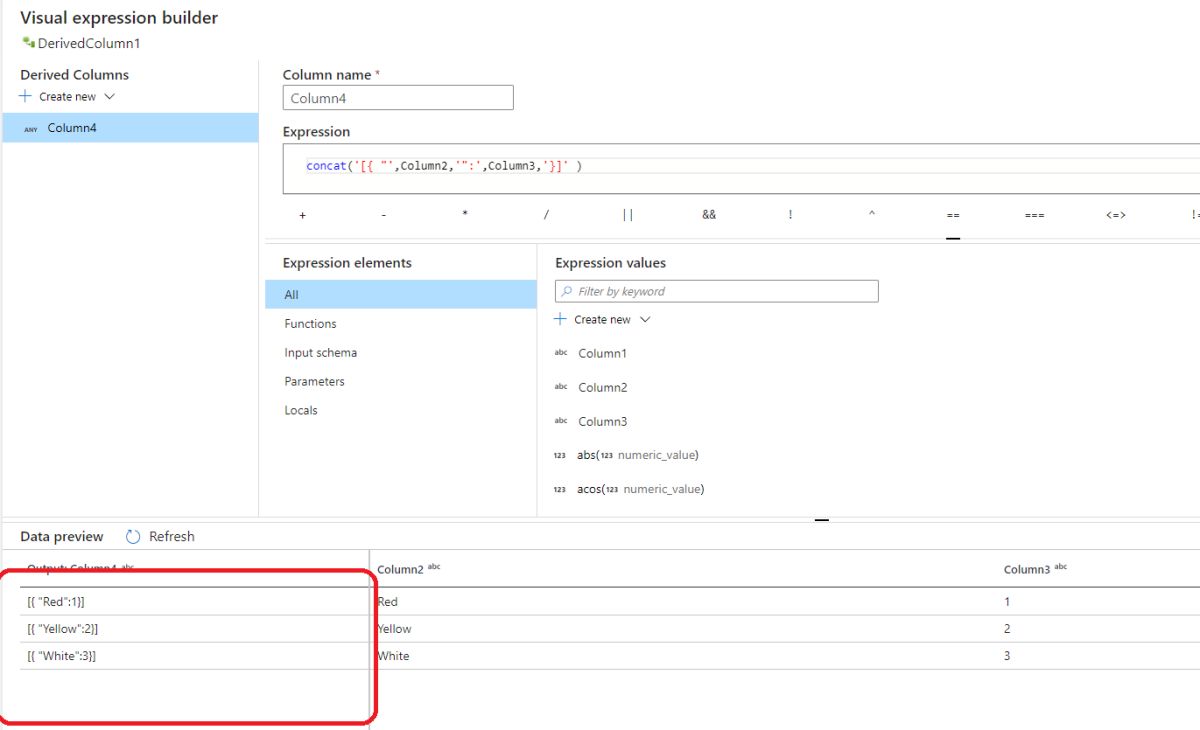The height and width of the screenshot is (730, 1200).
Task: Insert the multiply operator
Action: (465, 215)
